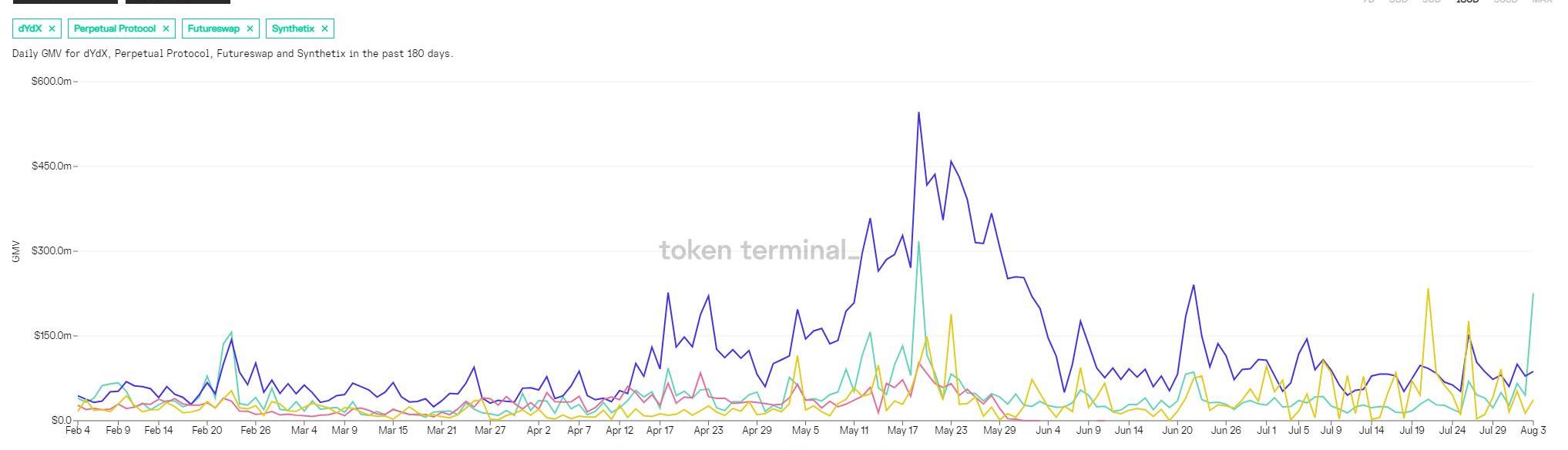
Task: Select the dYdX tag label
Action: click(30, 29)
